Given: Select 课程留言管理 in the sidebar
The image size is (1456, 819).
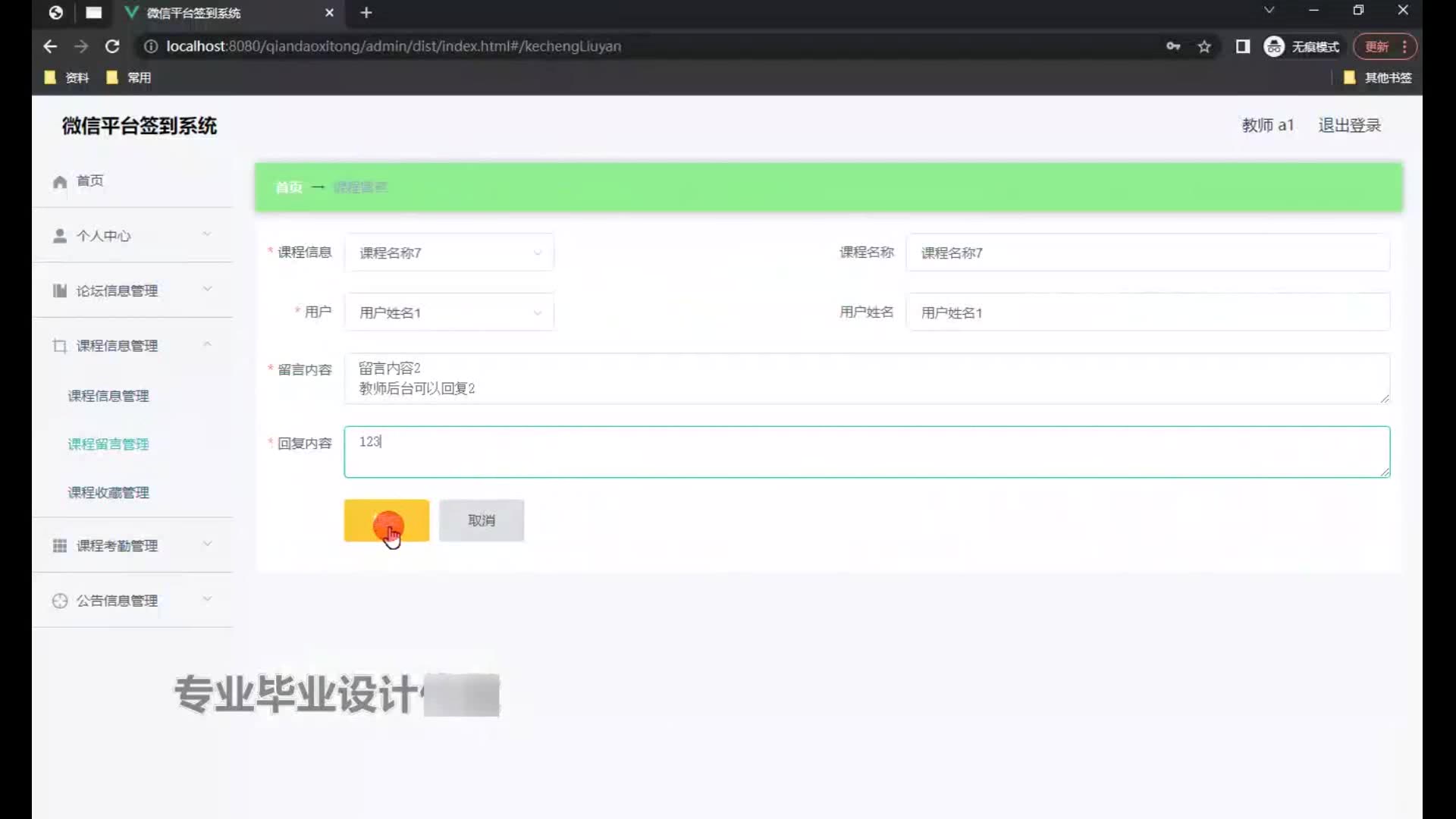Looking at the screenshot, I should pyautogui.click(x=108, y=444).
